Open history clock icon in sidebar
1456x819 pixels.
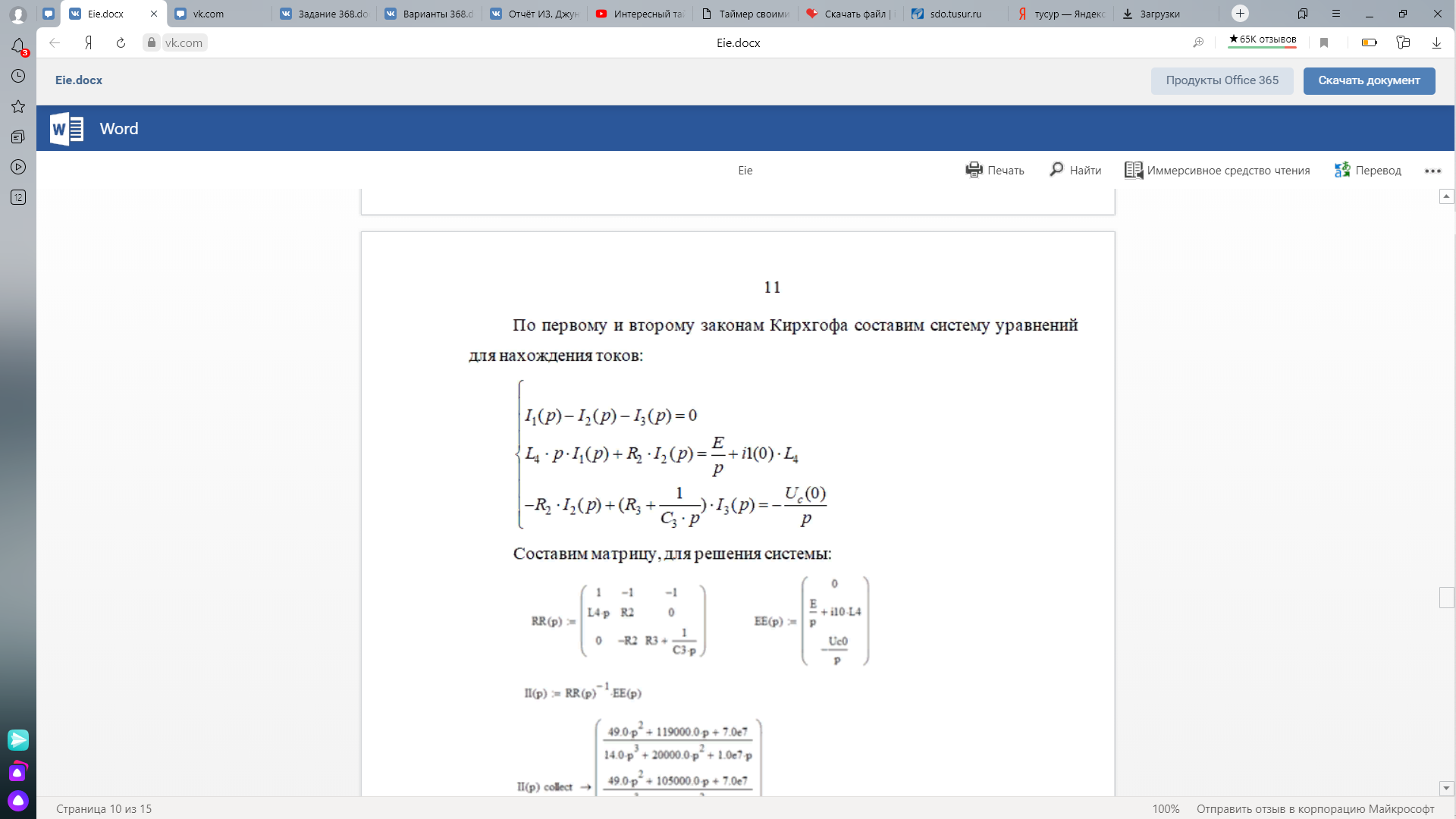pos(18,76)
